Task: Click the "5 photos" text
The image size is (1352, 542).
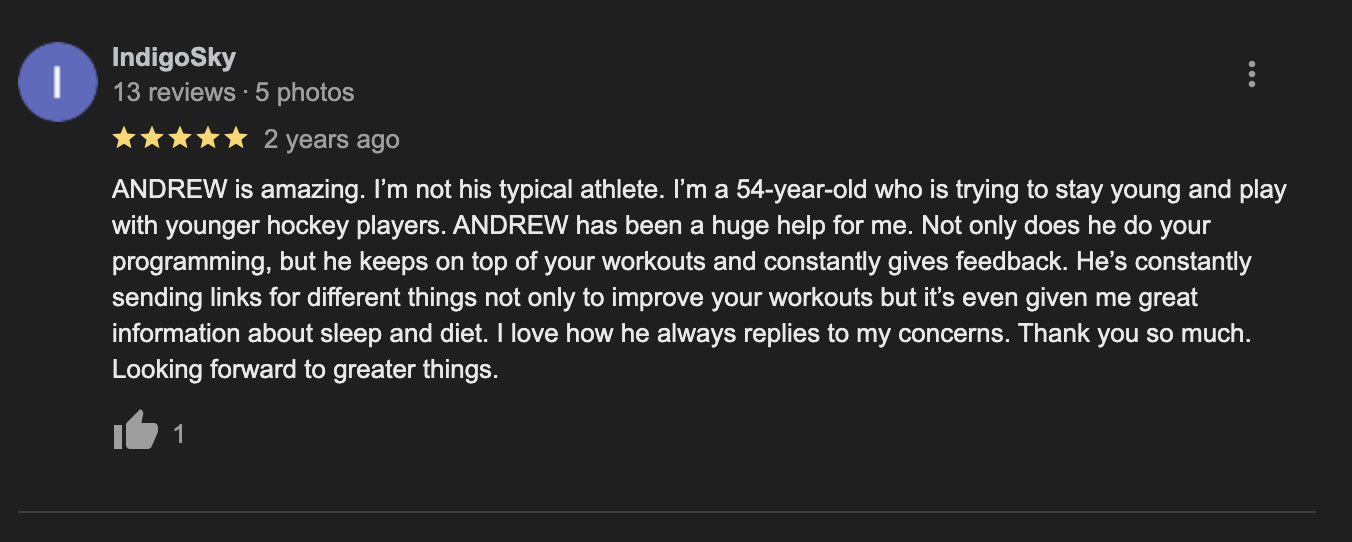Action: pos(305,93)
